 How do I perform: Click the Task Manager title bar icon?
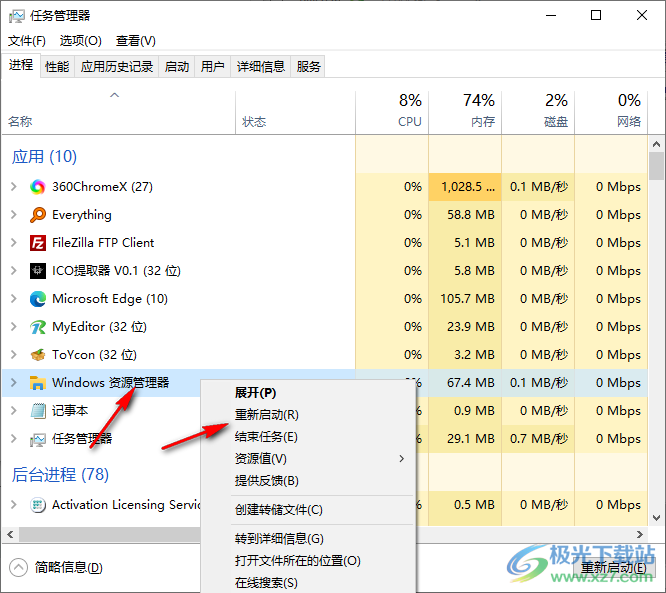(x=17, y=16)
